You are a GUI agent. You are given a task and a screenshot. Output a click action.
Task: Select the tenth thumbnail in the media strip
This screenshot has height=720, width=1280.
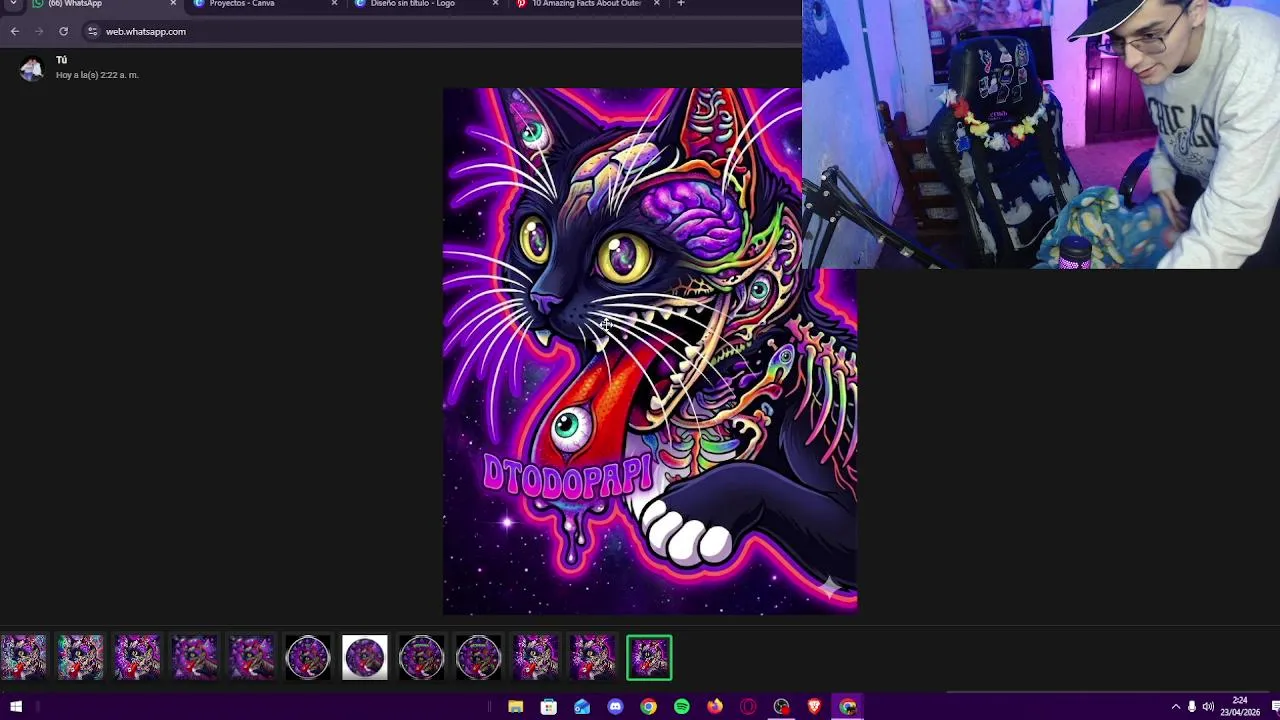(536, 658)
